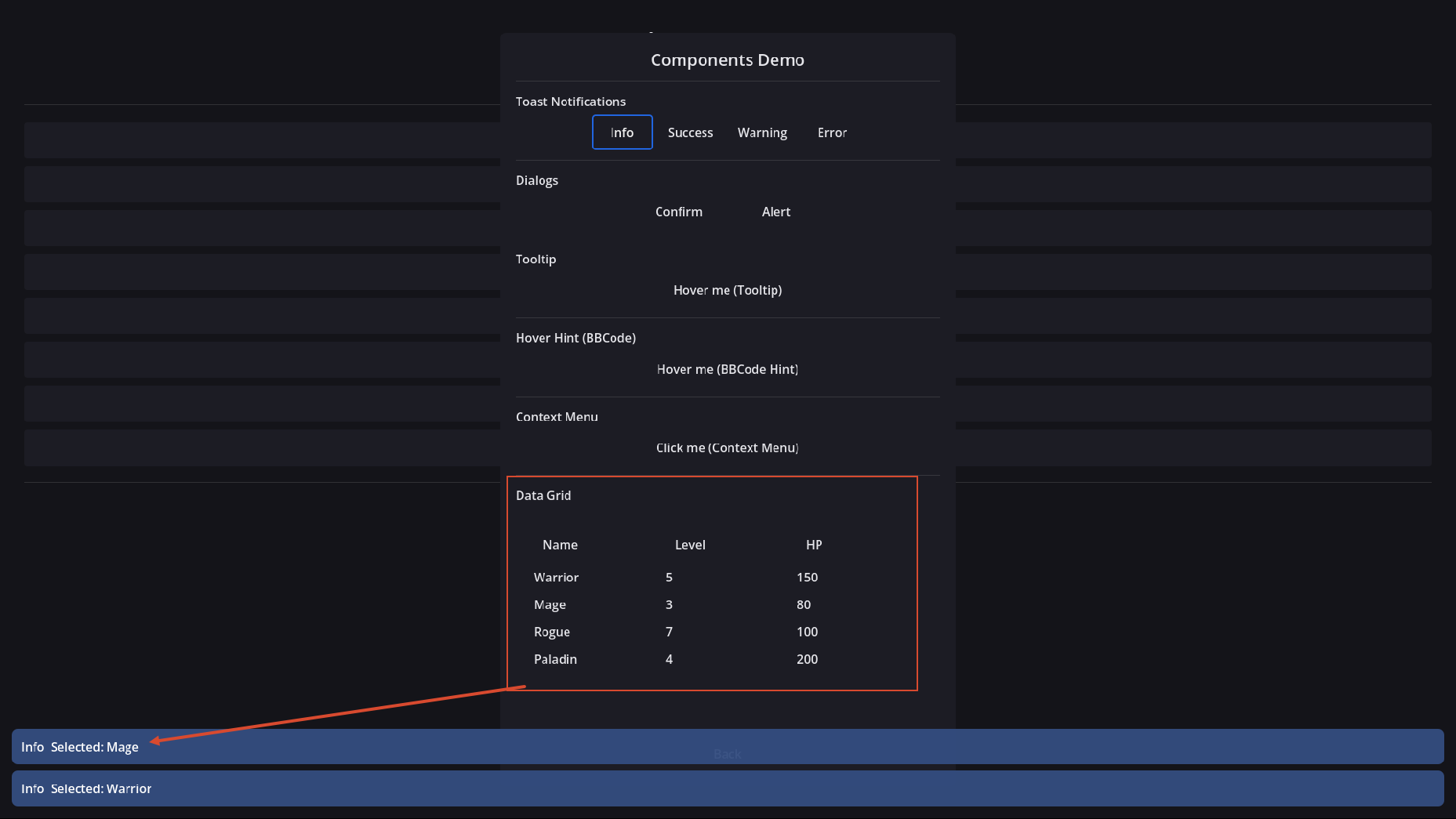
Task: Click the Toast Notifications section label
Action: 571,101
